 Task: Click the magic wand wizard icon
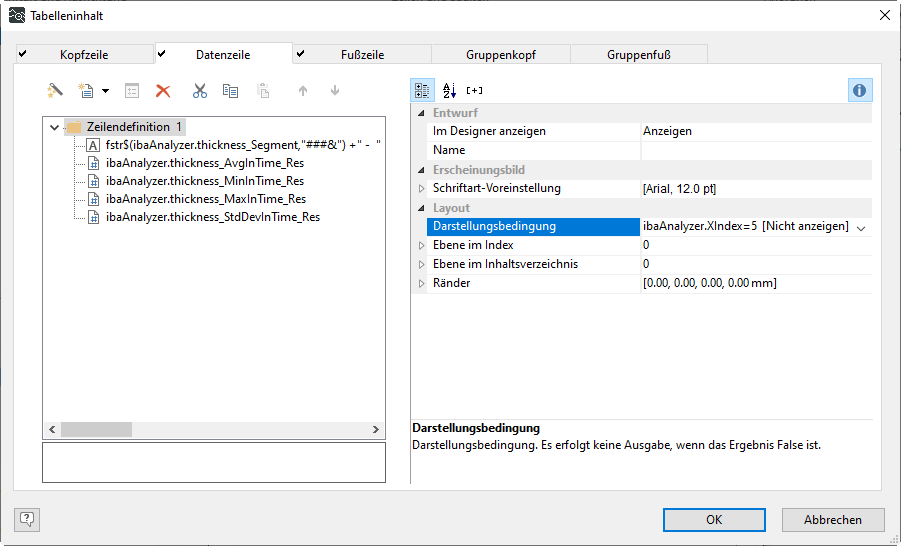pyautogui.click(x=55, y=91)
